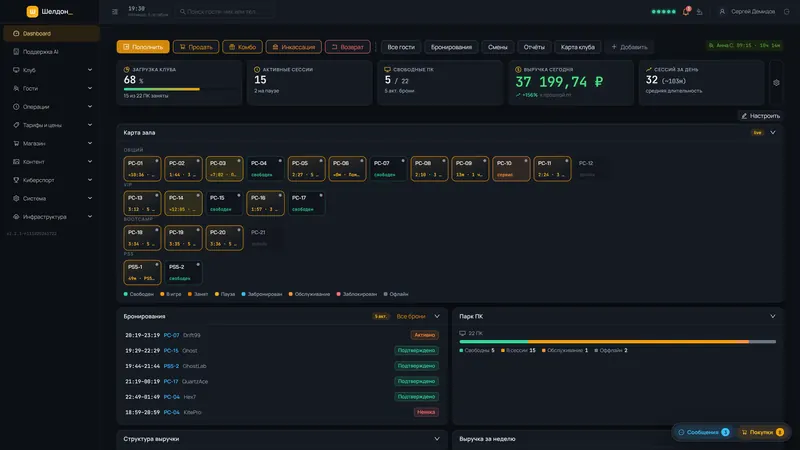The image size is (800, 450).
Task: Expand the Операции sidebar section
Action: tap(51, 107)
